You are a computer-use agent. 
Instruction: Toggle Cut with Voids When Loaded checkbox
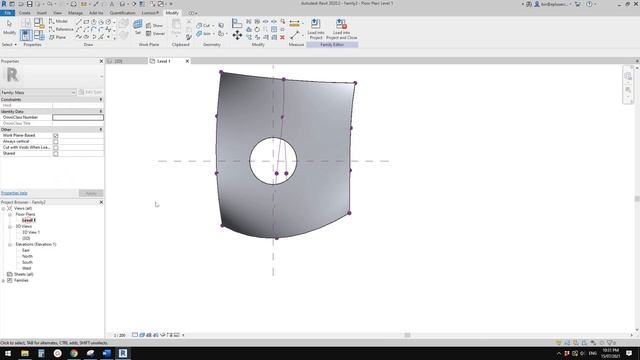point(56,147)
